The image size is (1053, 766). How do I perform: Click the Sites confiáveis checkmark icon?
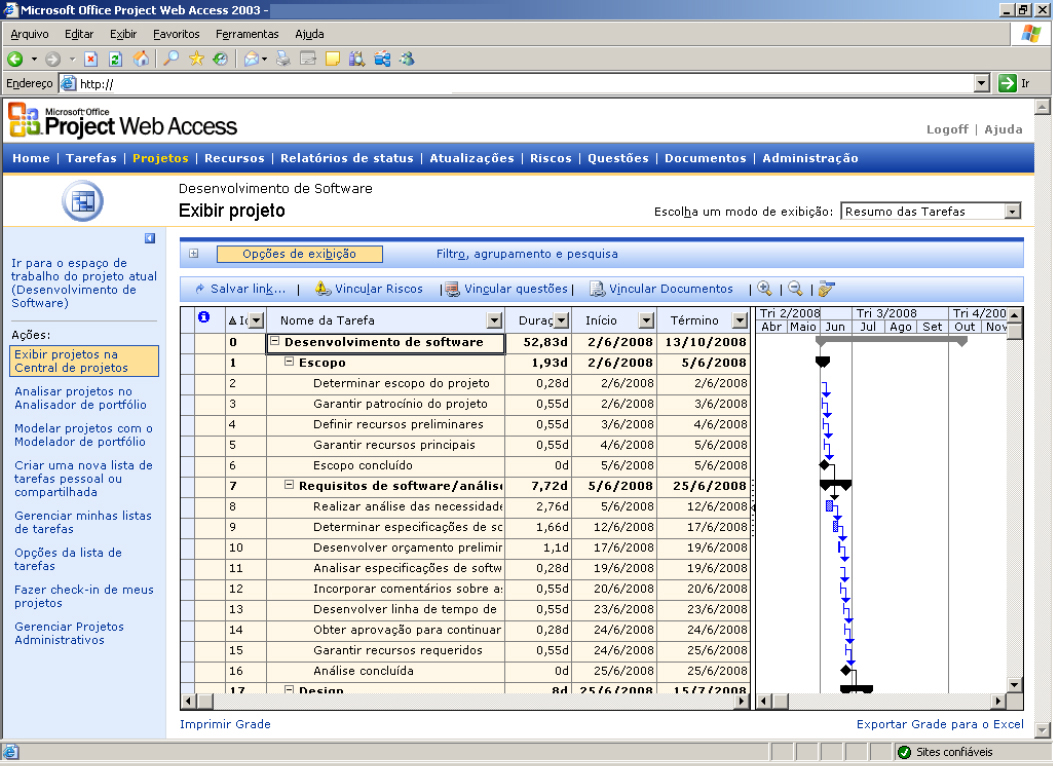click(x=904, y=752)
